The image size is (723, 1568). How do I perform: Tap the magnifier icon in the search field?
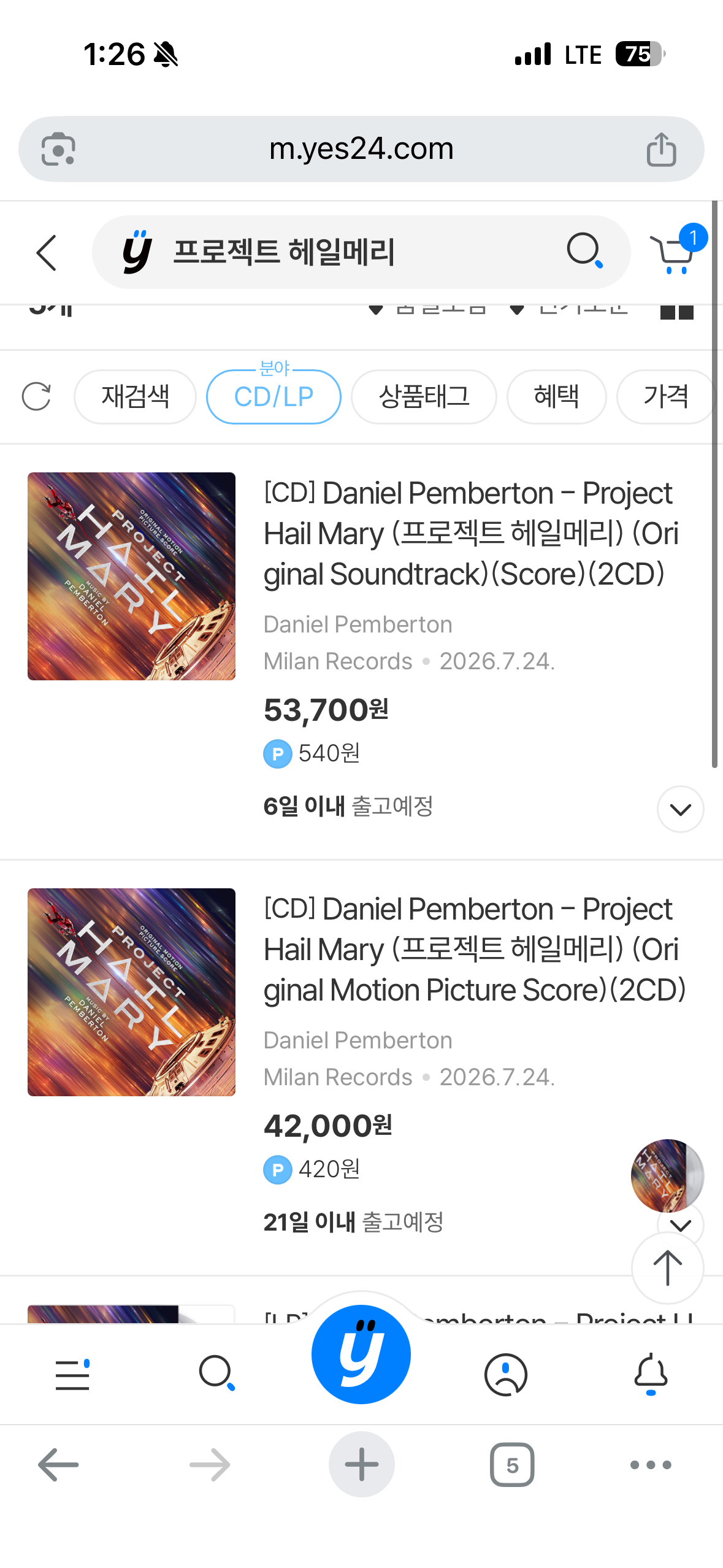583,252
